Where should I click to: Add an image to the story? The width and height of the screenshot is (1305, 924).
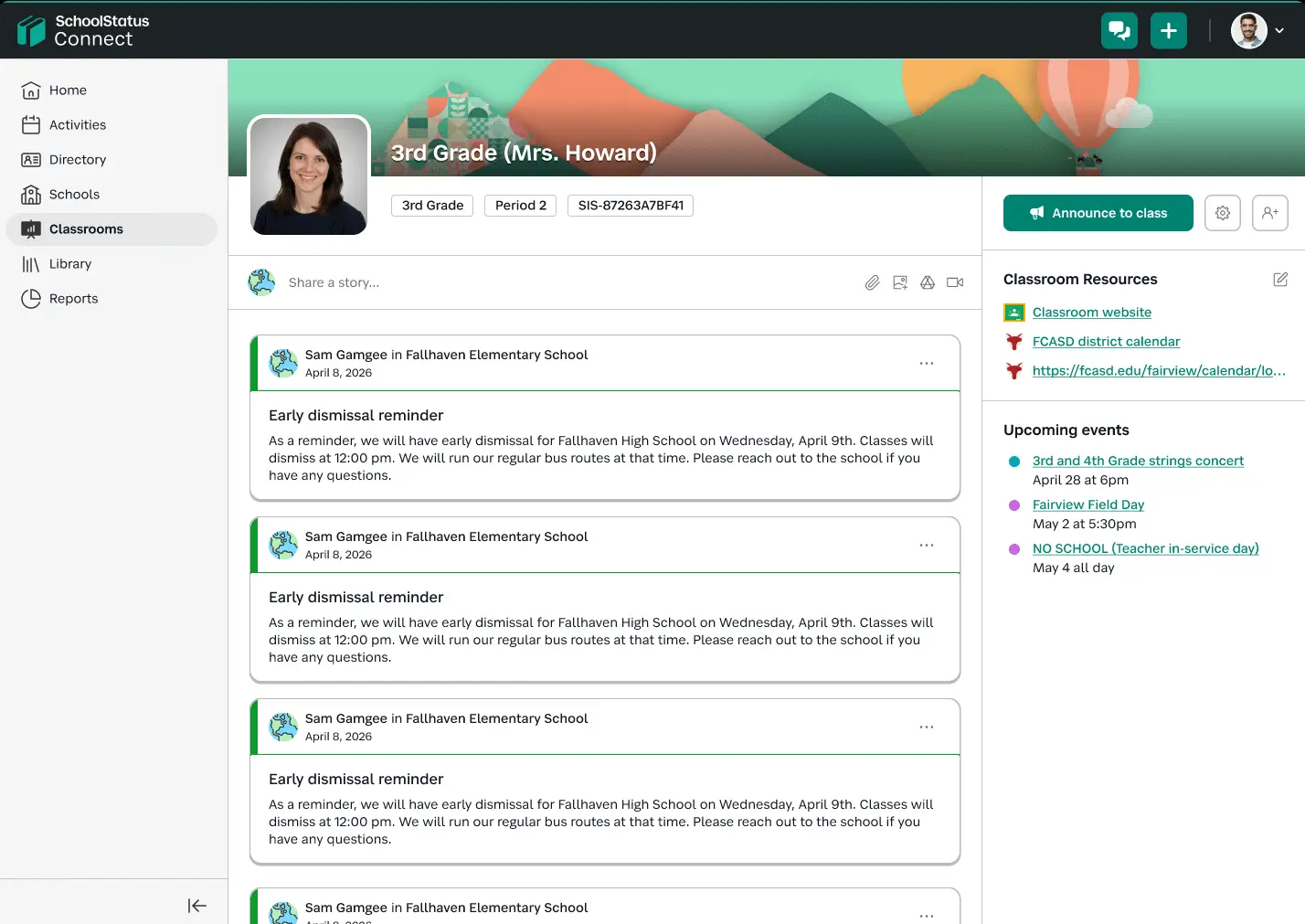coord(900,282)
